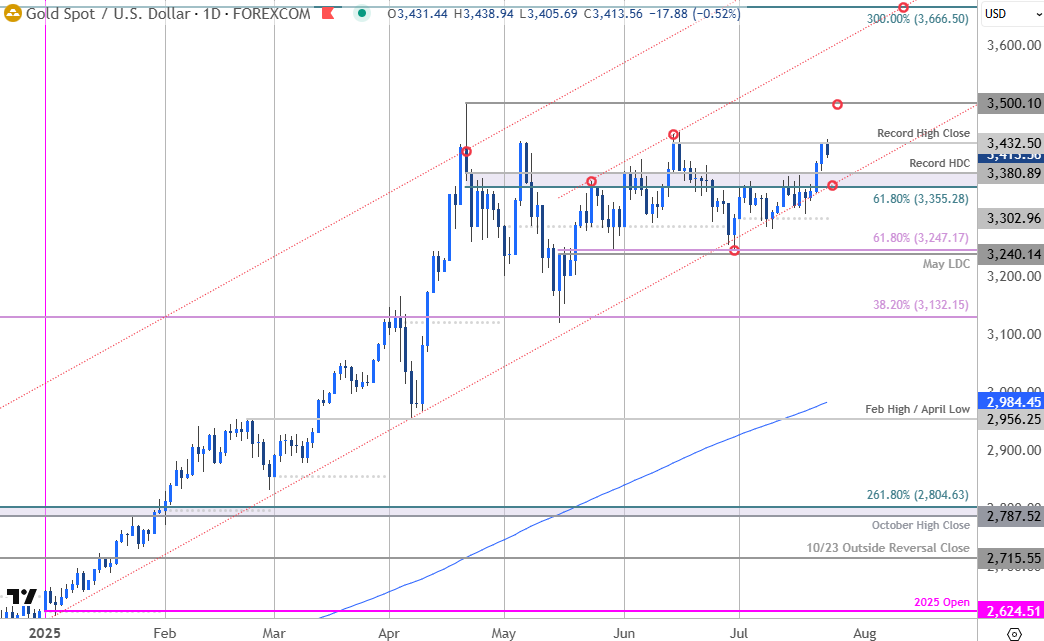
Task: Click the Aug label on time axis
Action: 865,633
